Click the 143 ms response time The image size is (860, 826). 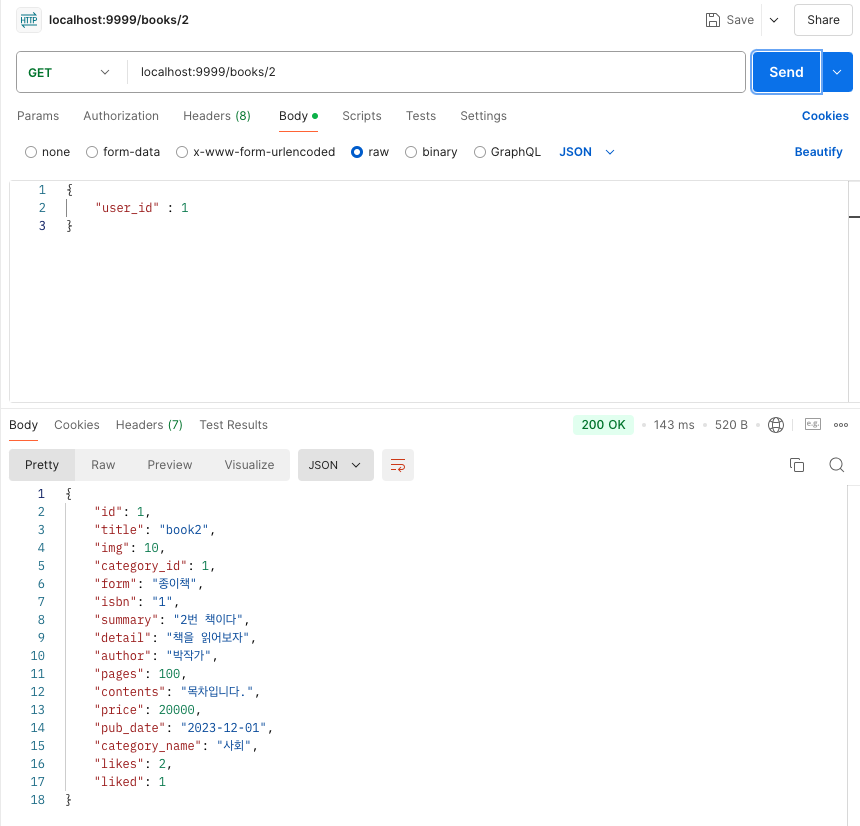click(674, 425)
